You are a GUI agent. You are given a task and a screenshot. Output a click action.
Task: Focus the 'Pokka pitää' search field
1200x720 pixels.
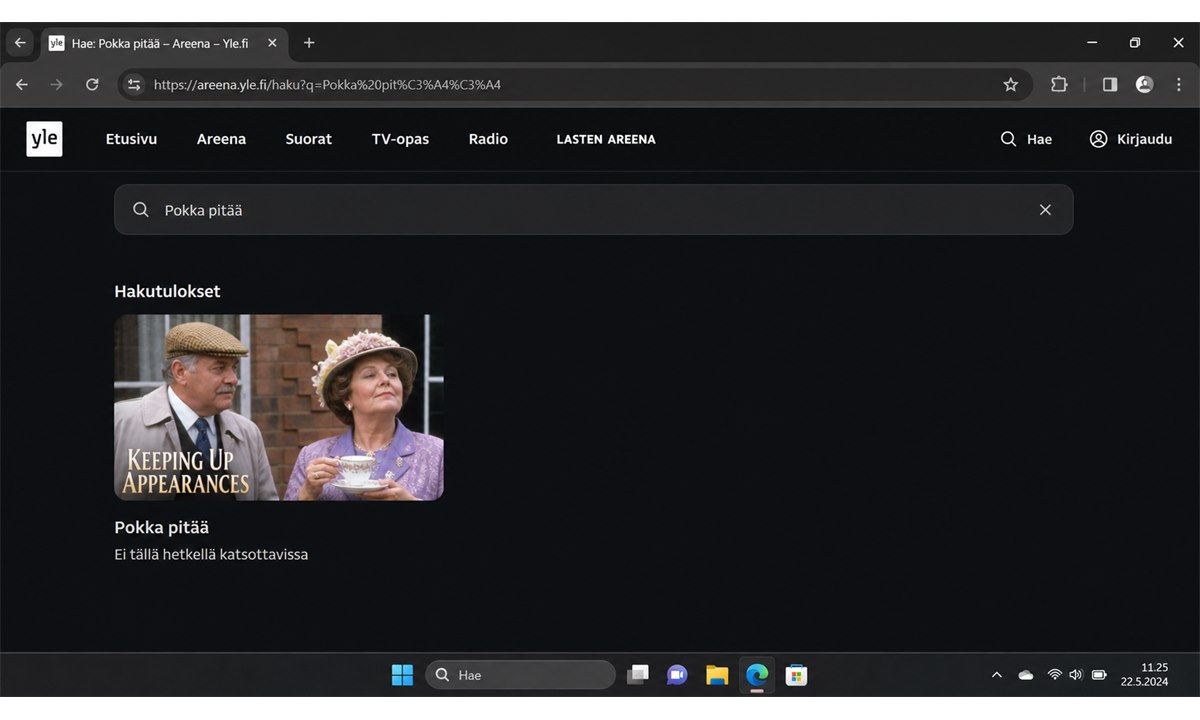594,210
